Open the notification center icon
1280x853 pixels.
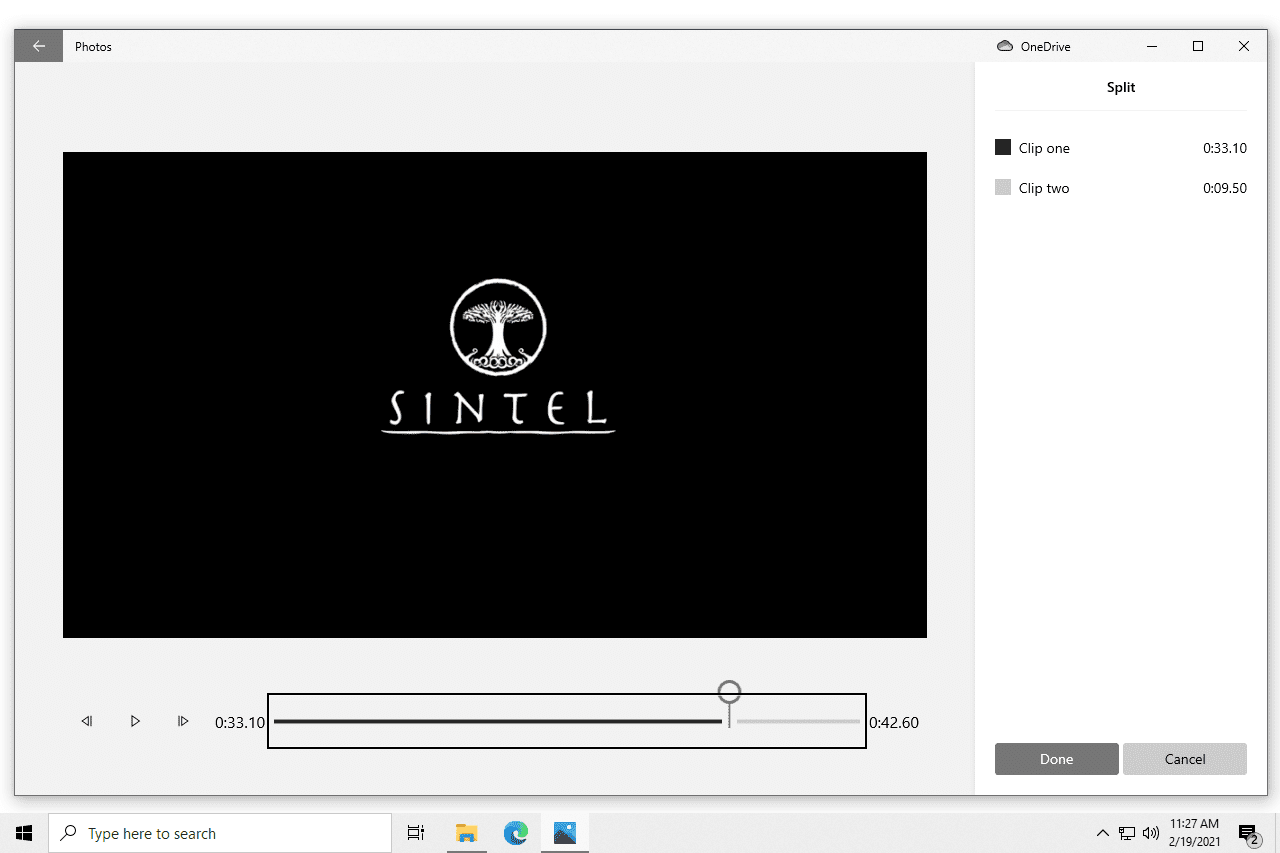(x=1248, y=833)
